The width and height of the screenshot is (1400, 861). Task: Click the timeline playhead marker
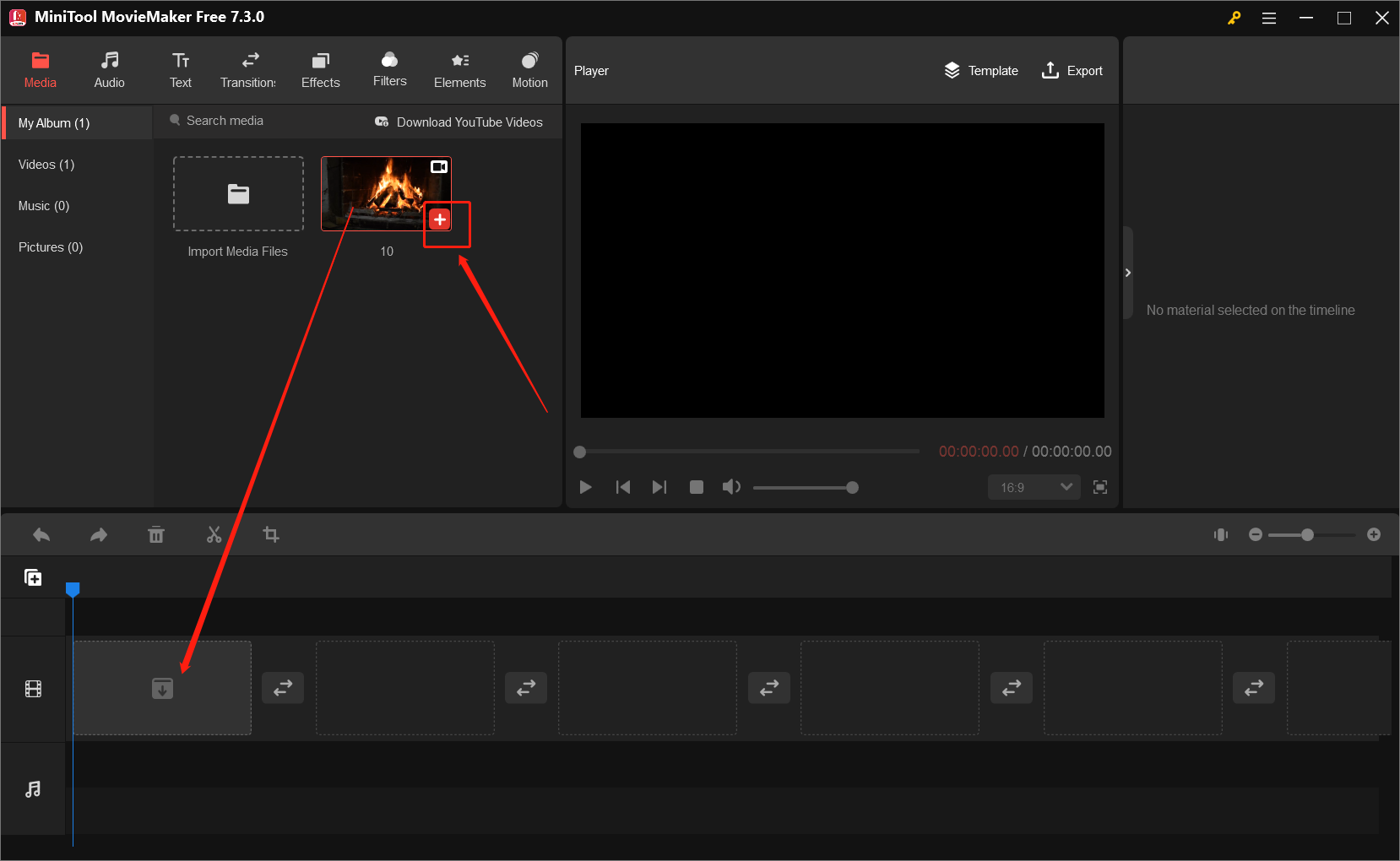pyautogui.click(x=73, y=589)
